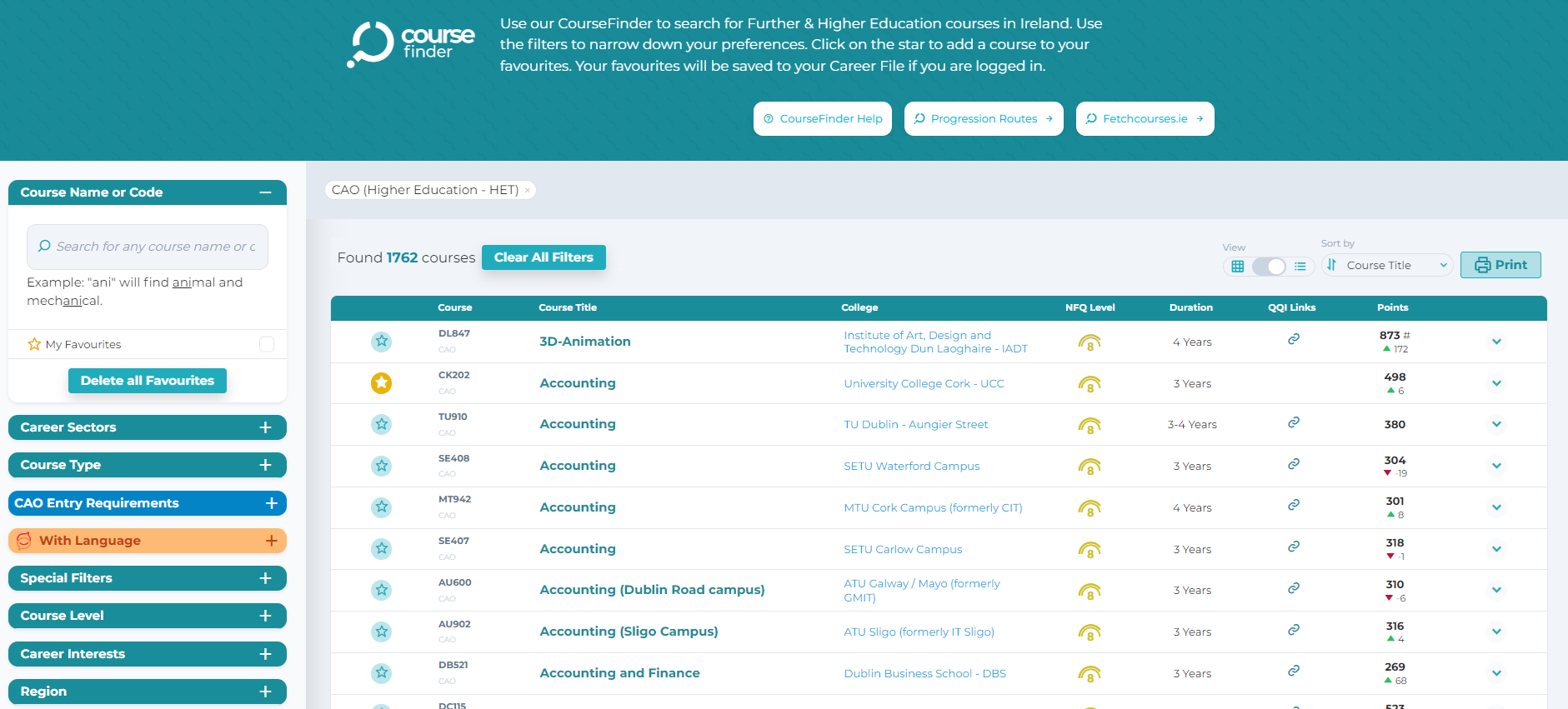Open QQI link for AU902 Accounting

click(1294, 629)
